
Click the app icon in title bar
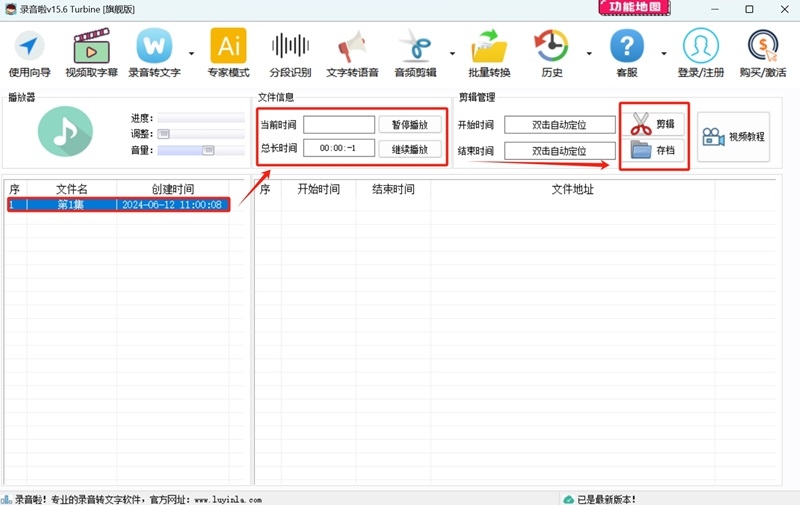coord(11,9)
